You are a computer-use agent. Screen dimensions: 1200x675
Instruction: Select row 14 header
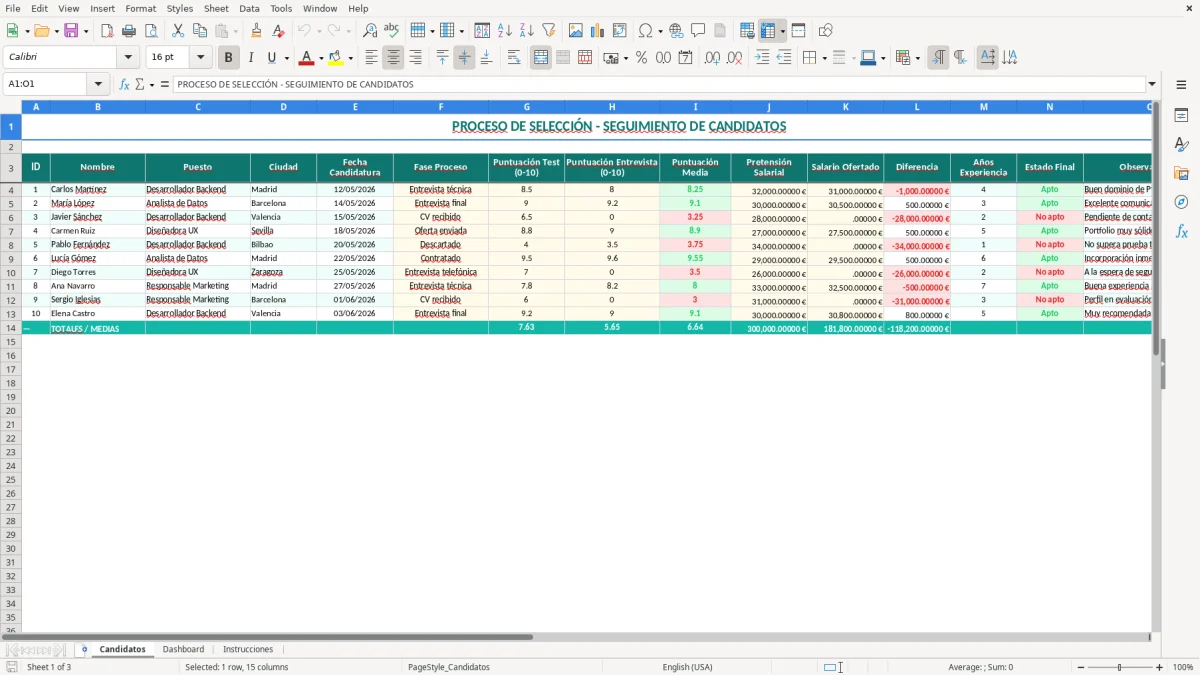tap(11, 328)
